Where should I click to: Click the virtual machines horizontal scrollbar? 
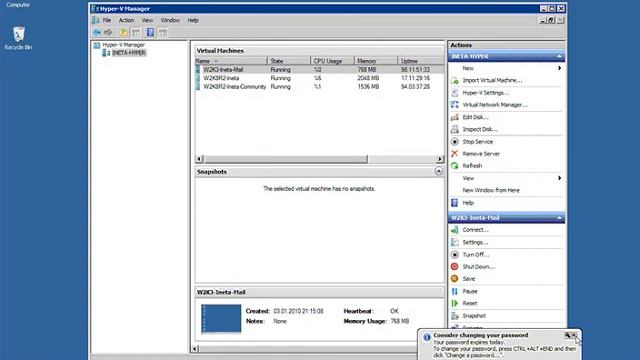point(286,159)
